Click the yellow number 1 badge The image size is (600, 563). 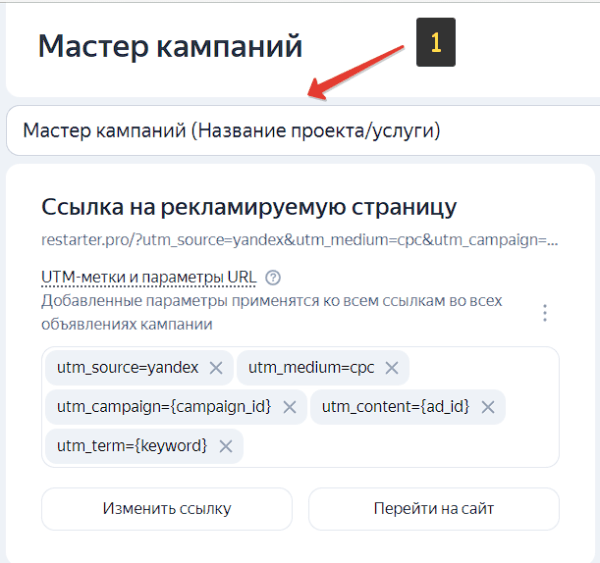(435, 42)
